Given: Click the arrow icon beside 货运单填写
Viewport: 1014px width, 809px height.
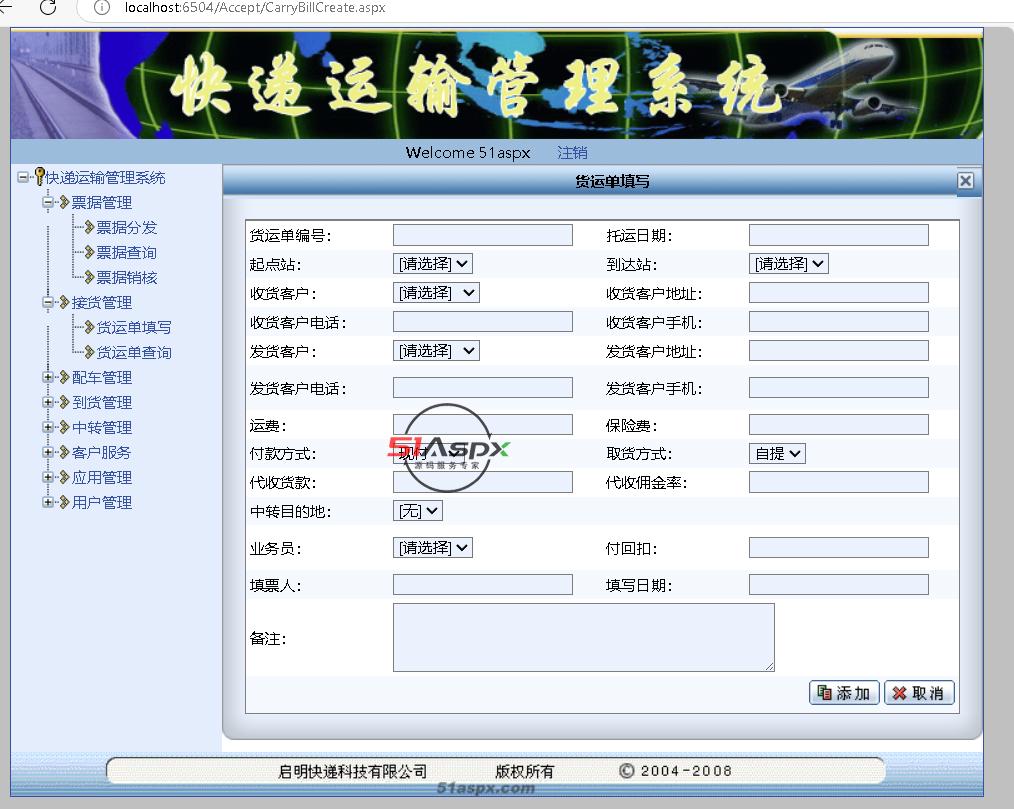Looking at the screenshot, I should click(x=89, y=327).
